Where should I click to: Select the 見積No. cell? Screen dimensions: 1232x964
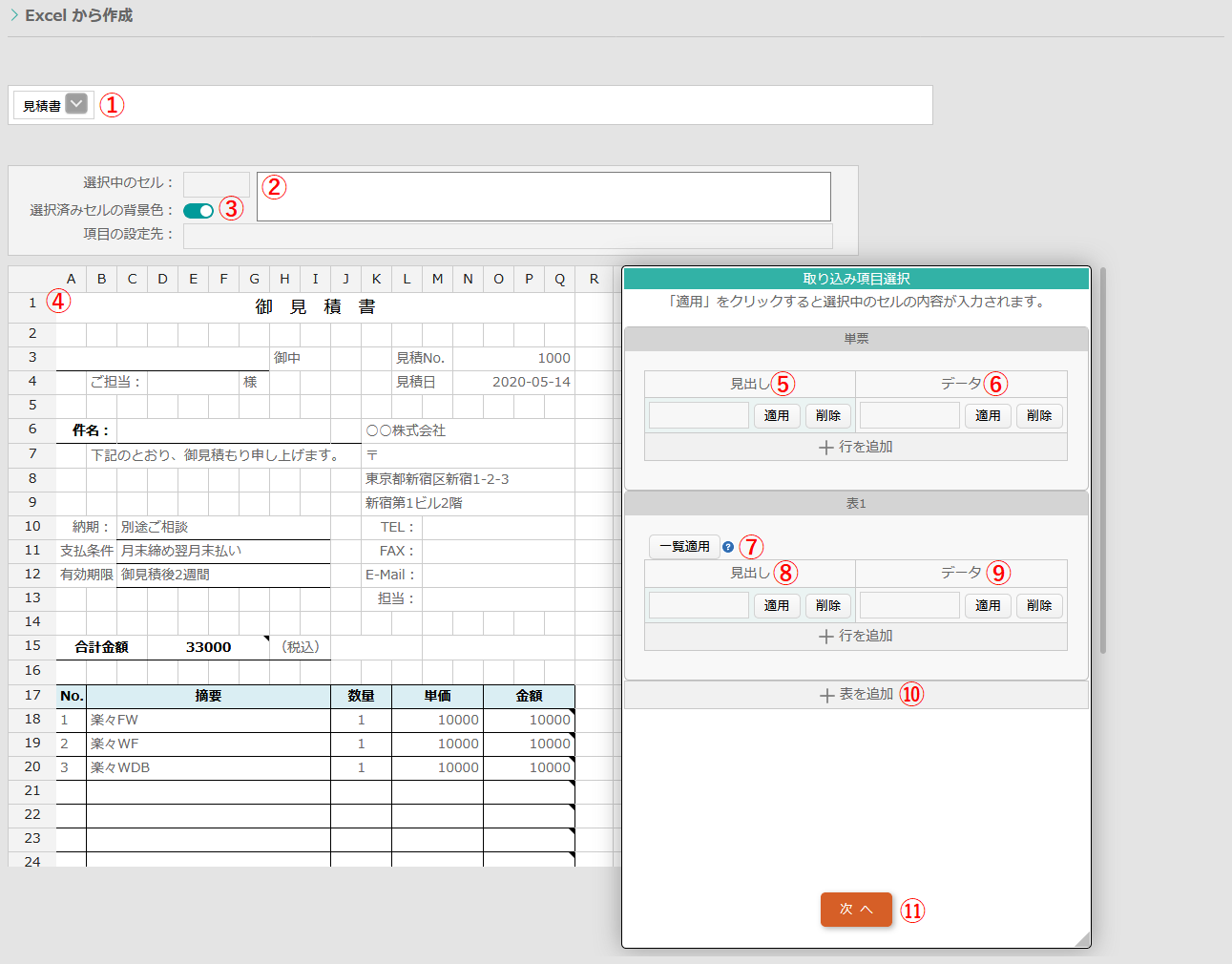tap(422, 358)
